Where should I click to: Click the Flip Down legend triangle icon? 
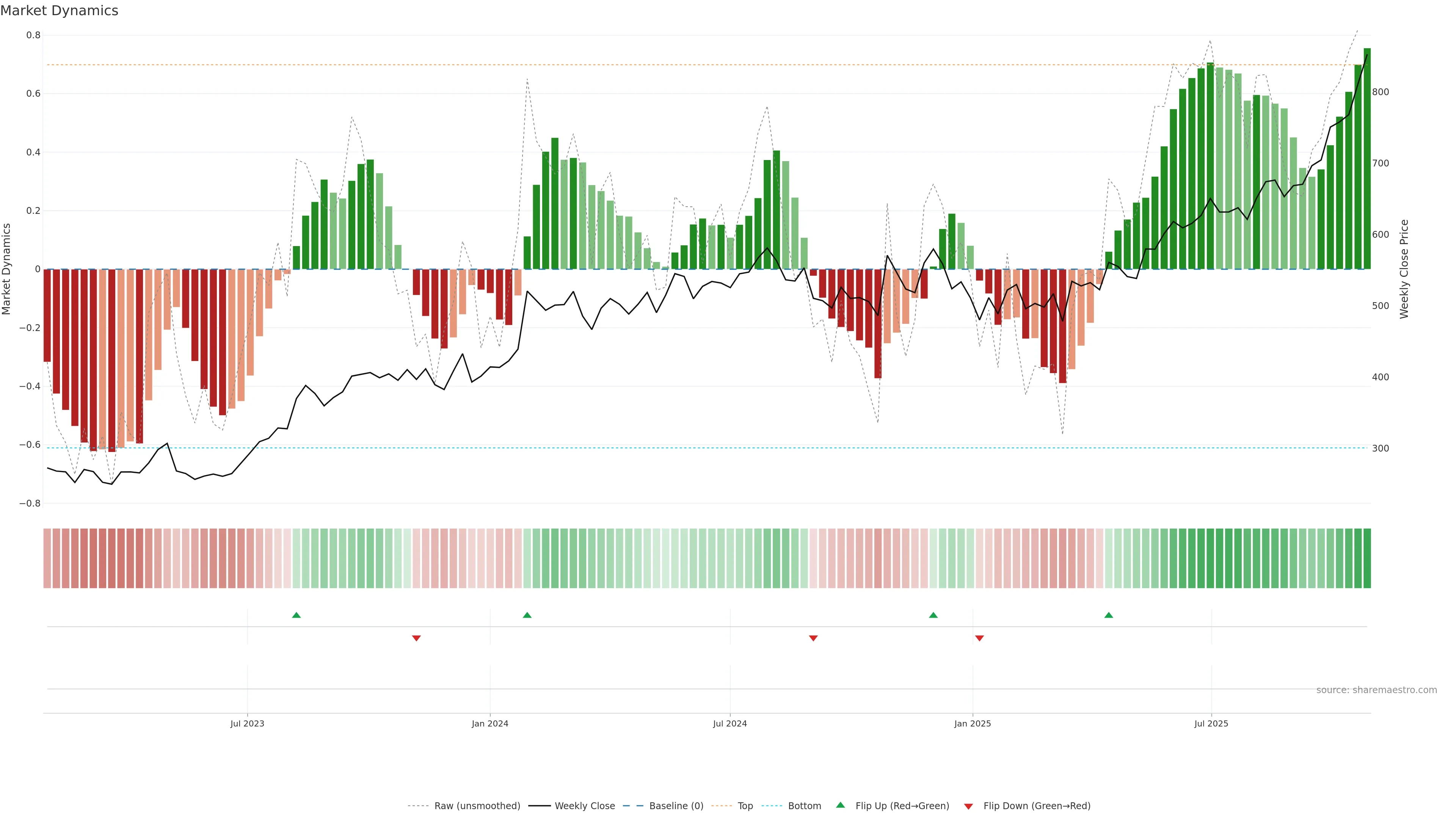tap(968, 806)
